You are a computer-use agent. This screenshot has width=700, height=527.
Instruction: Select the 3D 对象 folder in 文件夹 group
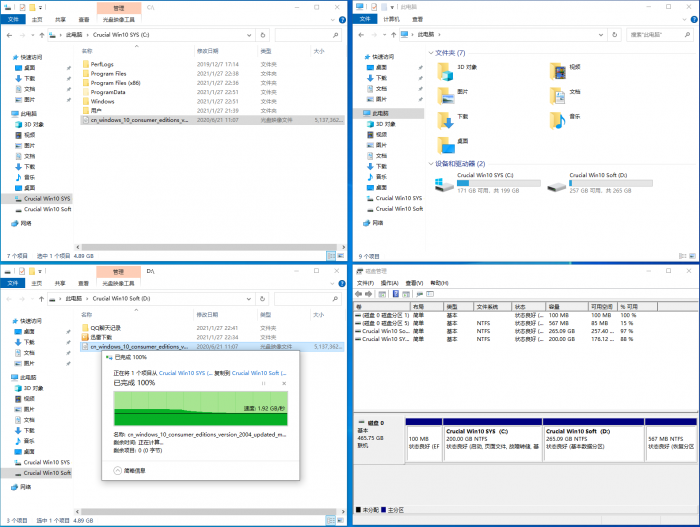click(470, 70)
